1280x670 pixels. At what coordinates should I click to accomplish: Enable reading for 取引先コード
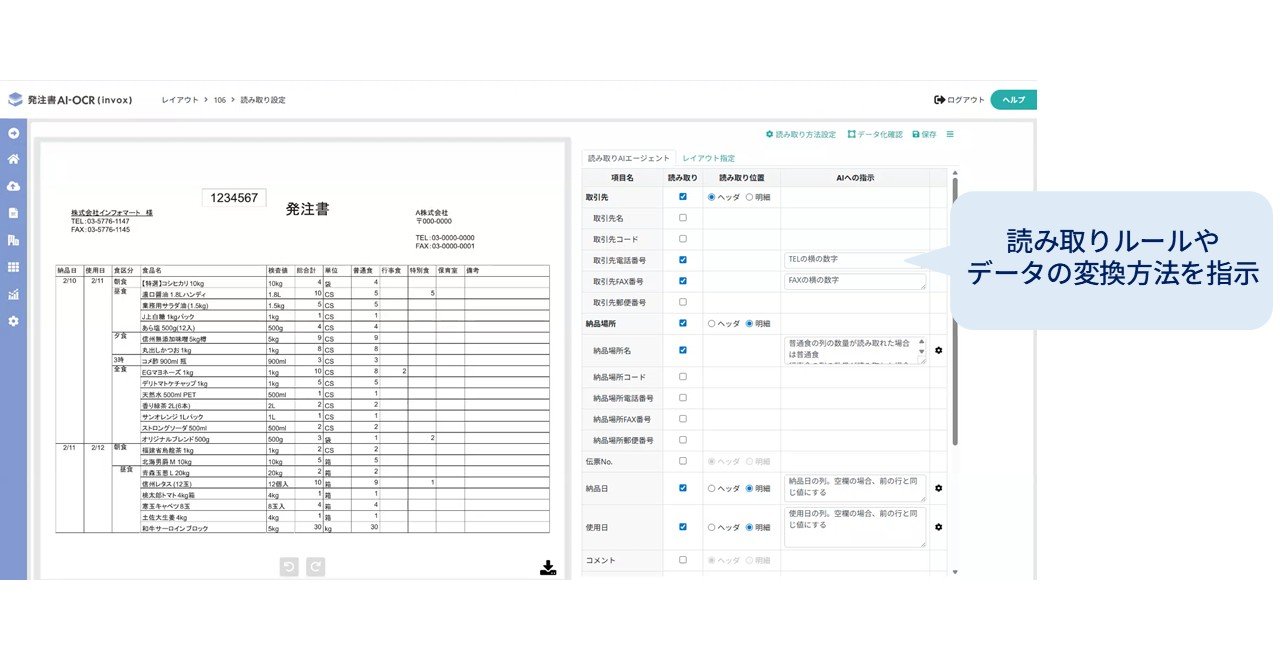point(682,237)
